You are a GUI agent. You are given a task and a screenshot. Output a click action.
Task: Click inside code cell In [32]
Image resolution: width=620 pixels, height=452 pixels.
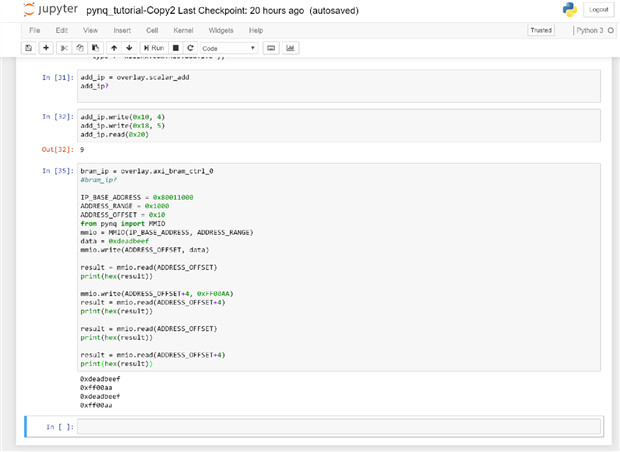pos(339,125)
